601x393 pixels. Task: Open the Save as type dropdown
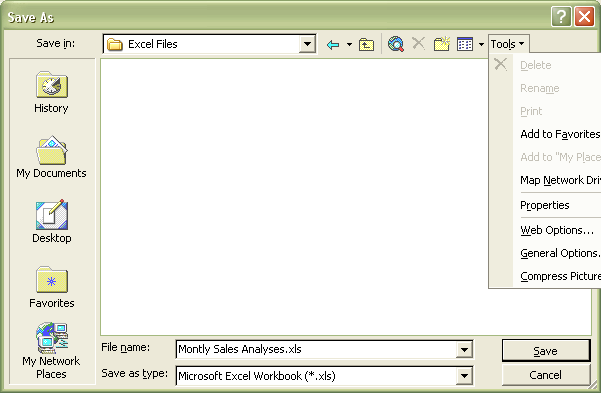(464, 376)
